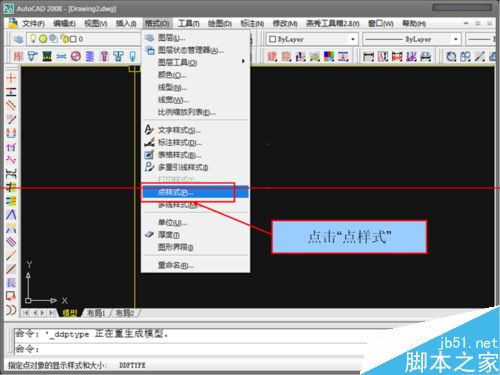Click the circular arrow toolbar icon

click(451, 56)
